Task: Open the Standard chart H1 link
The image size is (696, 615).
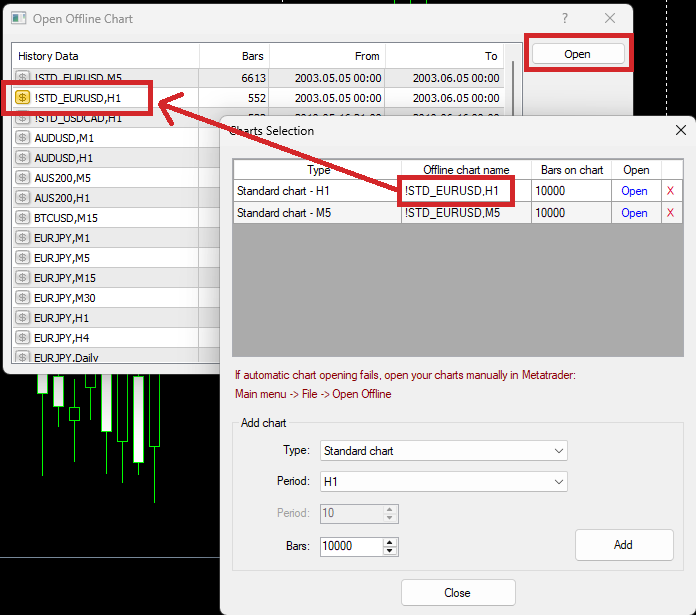Action: pos(634,191)
